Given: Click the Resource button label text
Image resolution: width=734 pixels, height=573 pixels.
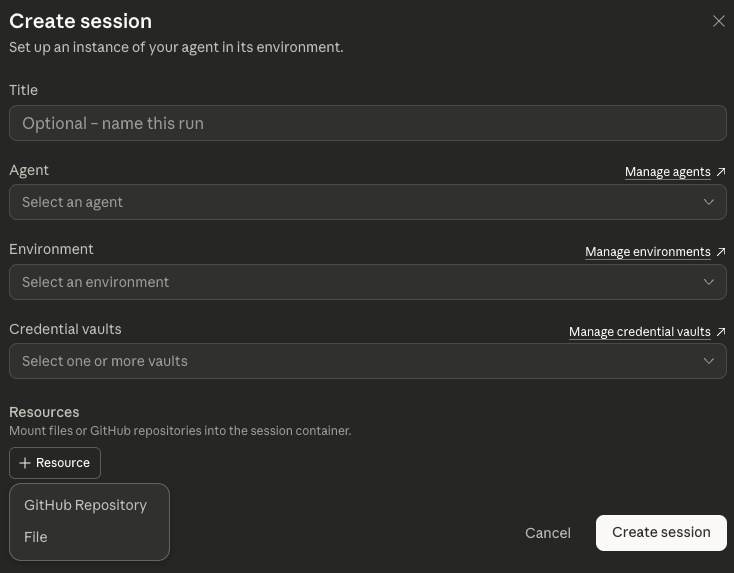Looking at the screenshot, I should pos(63,463).
